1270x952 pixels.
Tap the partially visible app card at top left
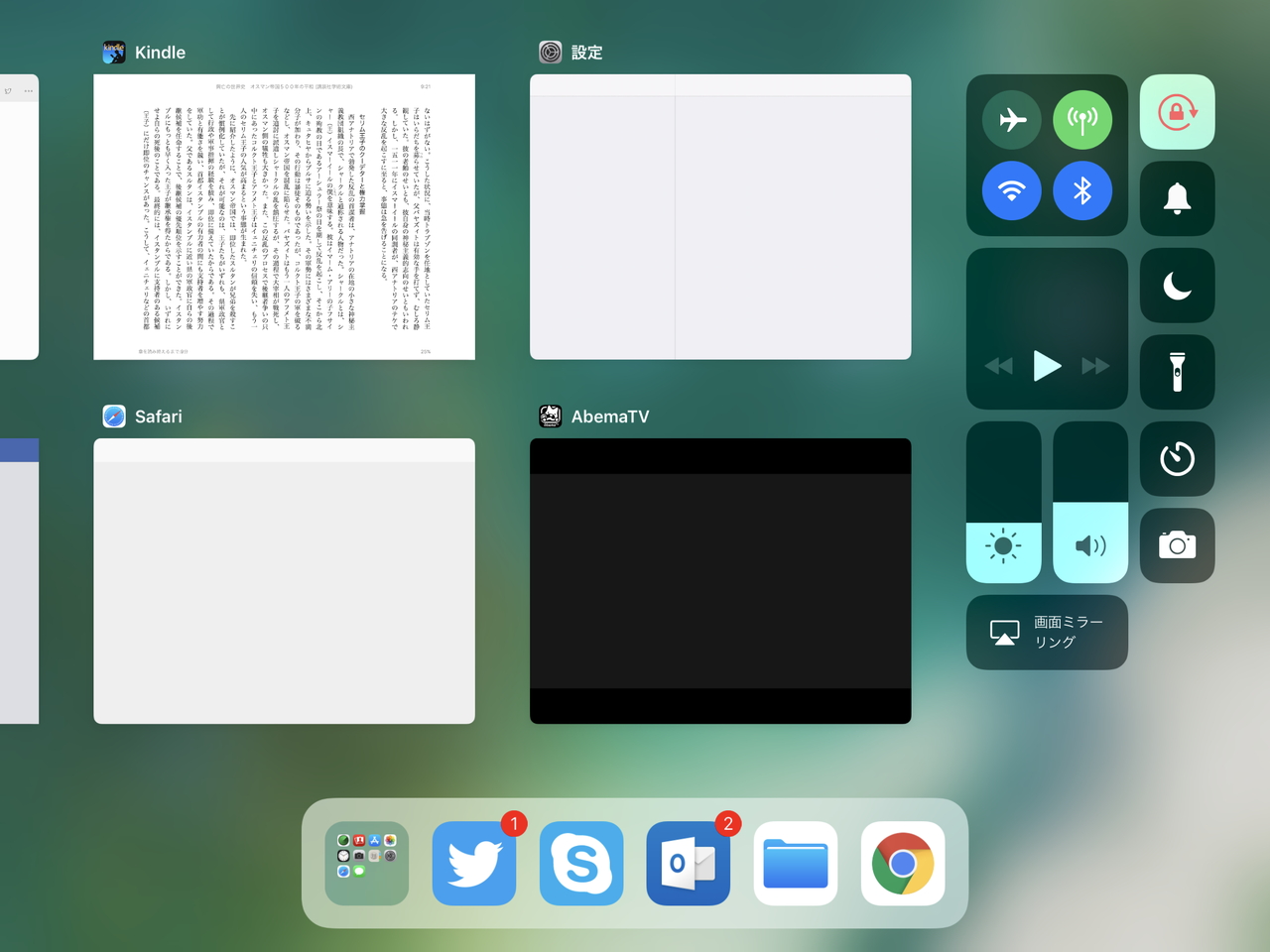pyautogui.click(x=19, y=217)
